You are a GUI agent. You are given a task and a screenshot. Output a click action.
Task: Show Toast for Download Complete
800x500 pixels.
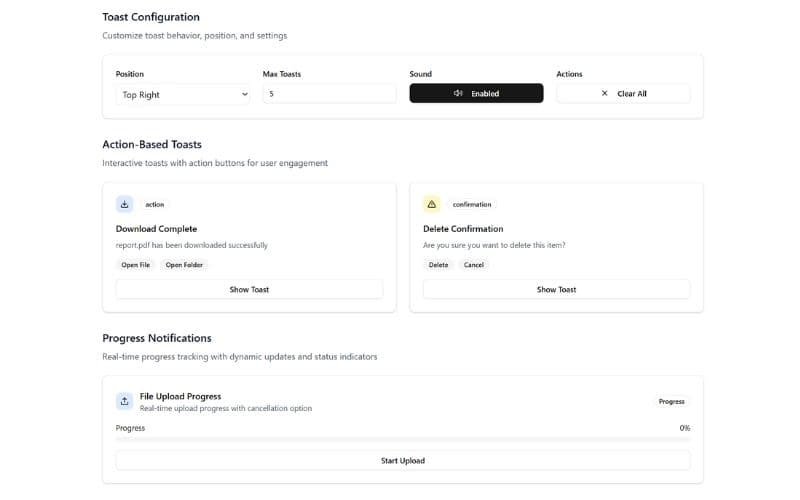pos(249,289)
